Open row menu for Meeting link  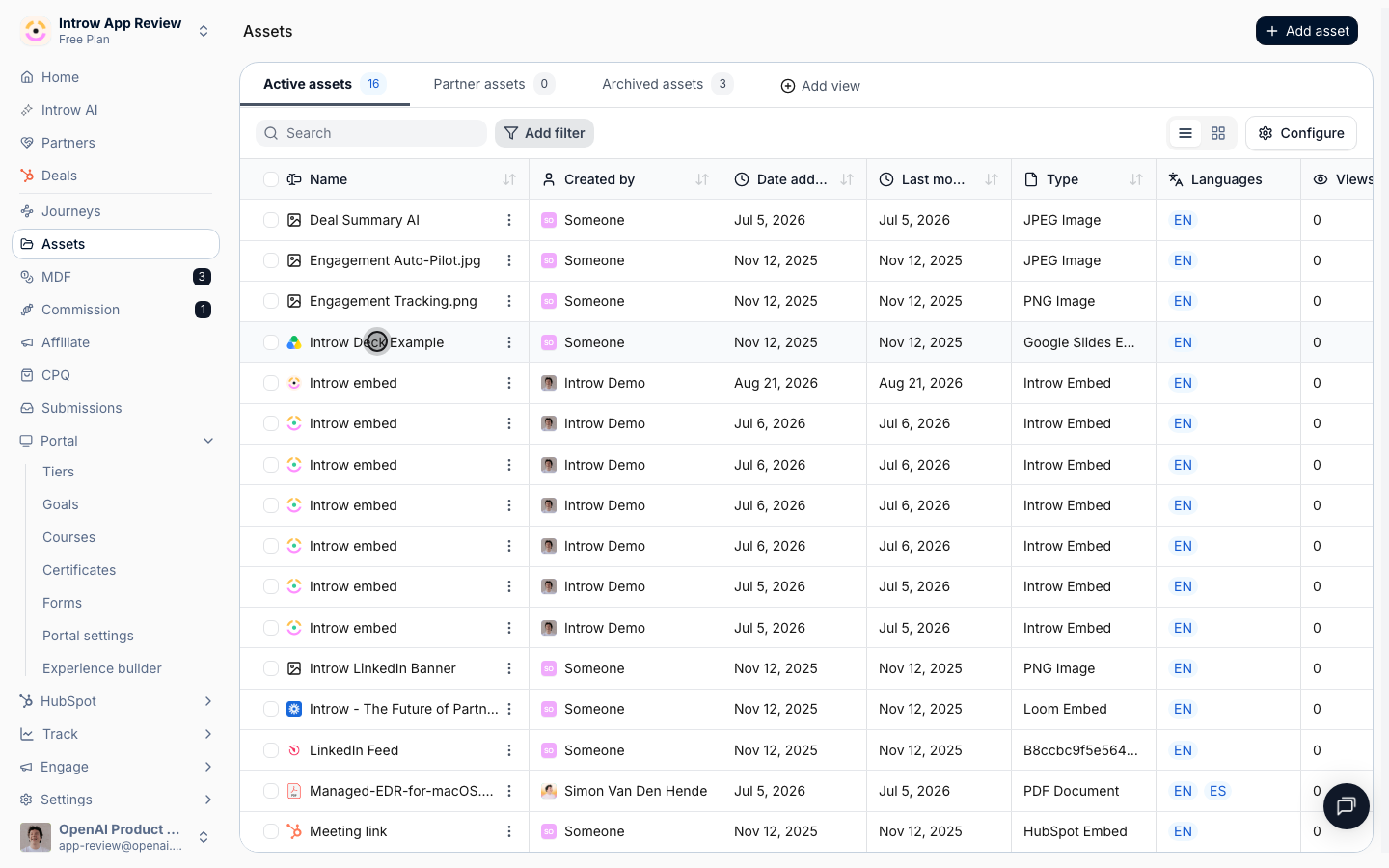[x=509, y=831]
